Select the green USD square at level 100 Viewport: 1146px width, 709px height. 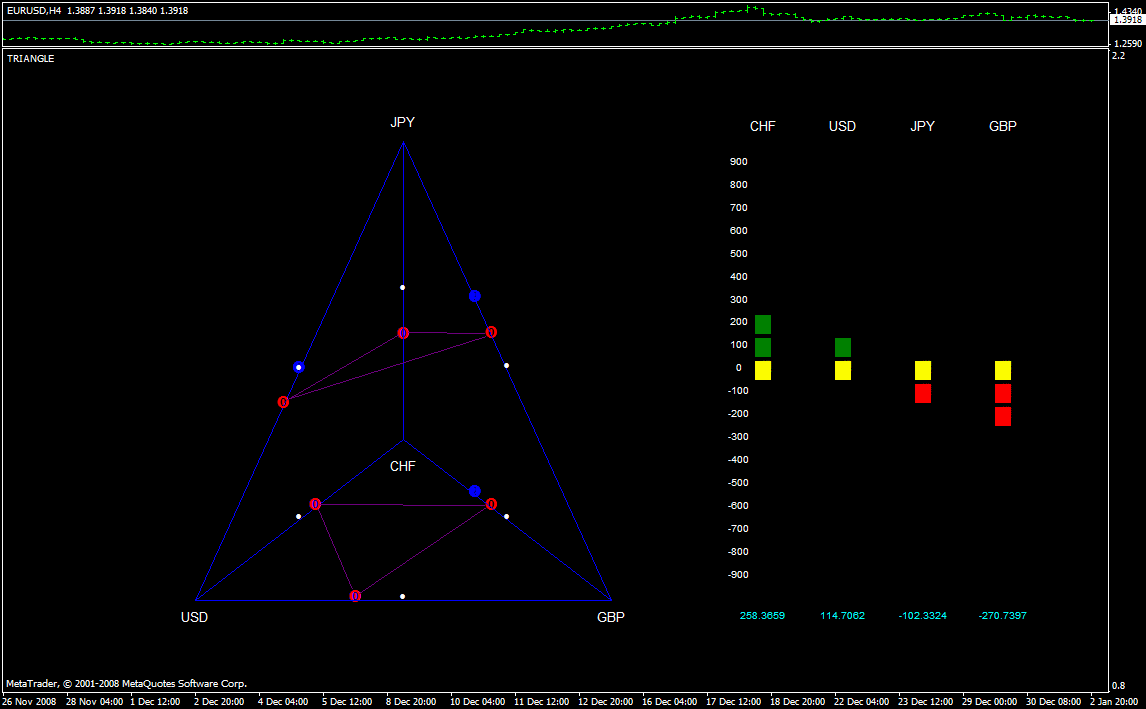tap(843, 347)
